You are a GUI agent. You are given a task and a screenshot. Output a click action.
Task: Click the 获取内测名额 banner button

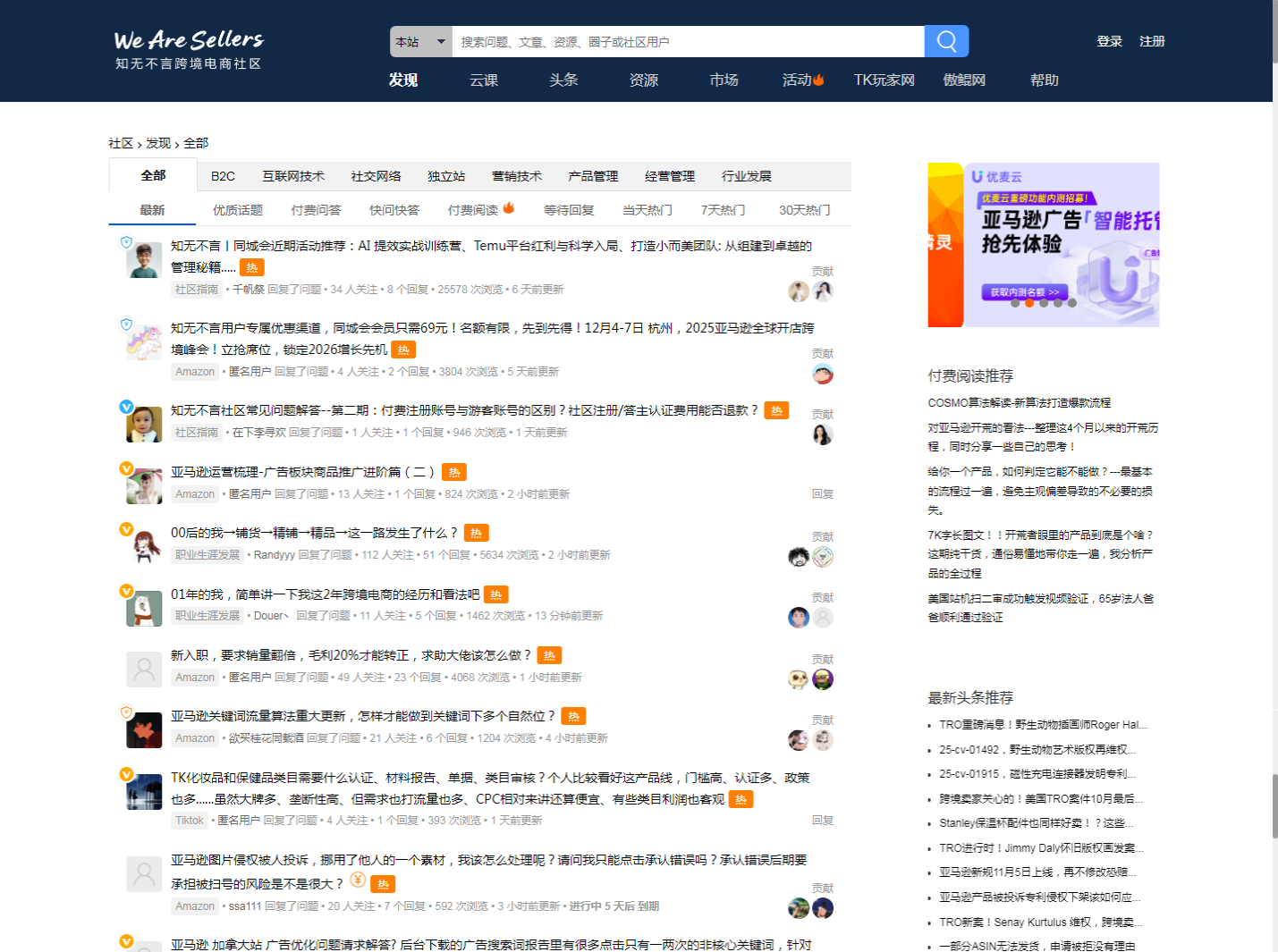1026,291
